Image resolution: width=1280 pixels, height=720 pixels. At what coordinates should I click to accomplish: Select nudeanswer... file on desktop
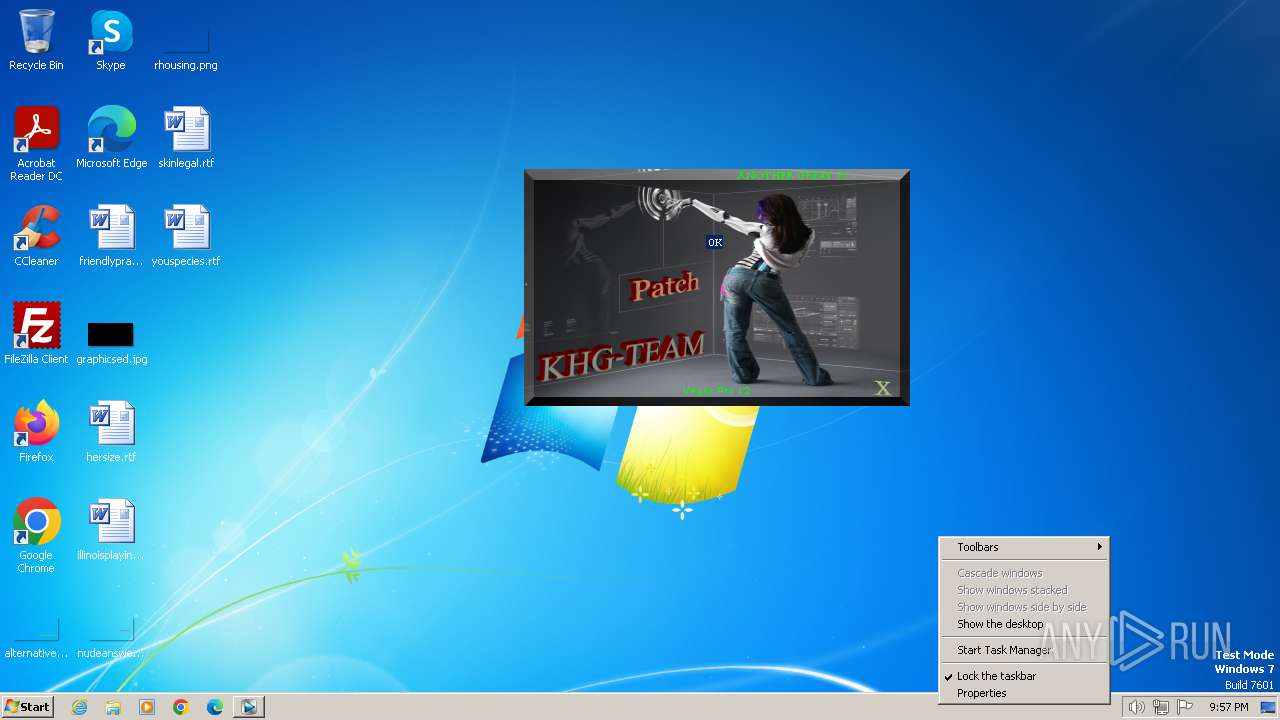[x=111, y=638]
